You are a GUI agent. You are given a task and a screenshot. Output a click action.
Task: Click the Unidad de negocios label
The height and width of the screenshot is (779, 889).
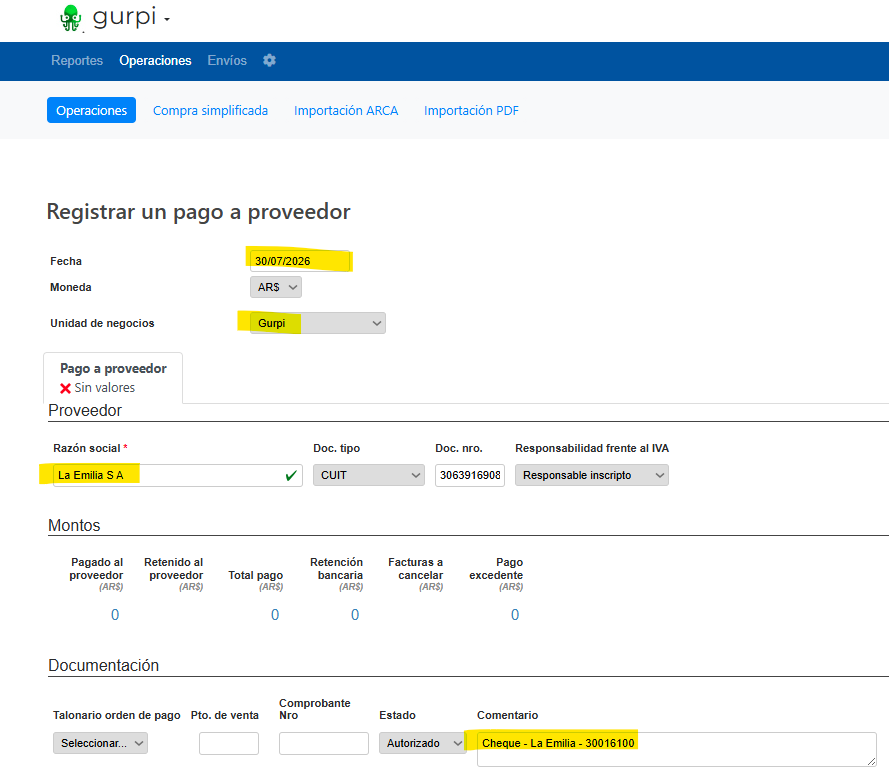point(102,323)
